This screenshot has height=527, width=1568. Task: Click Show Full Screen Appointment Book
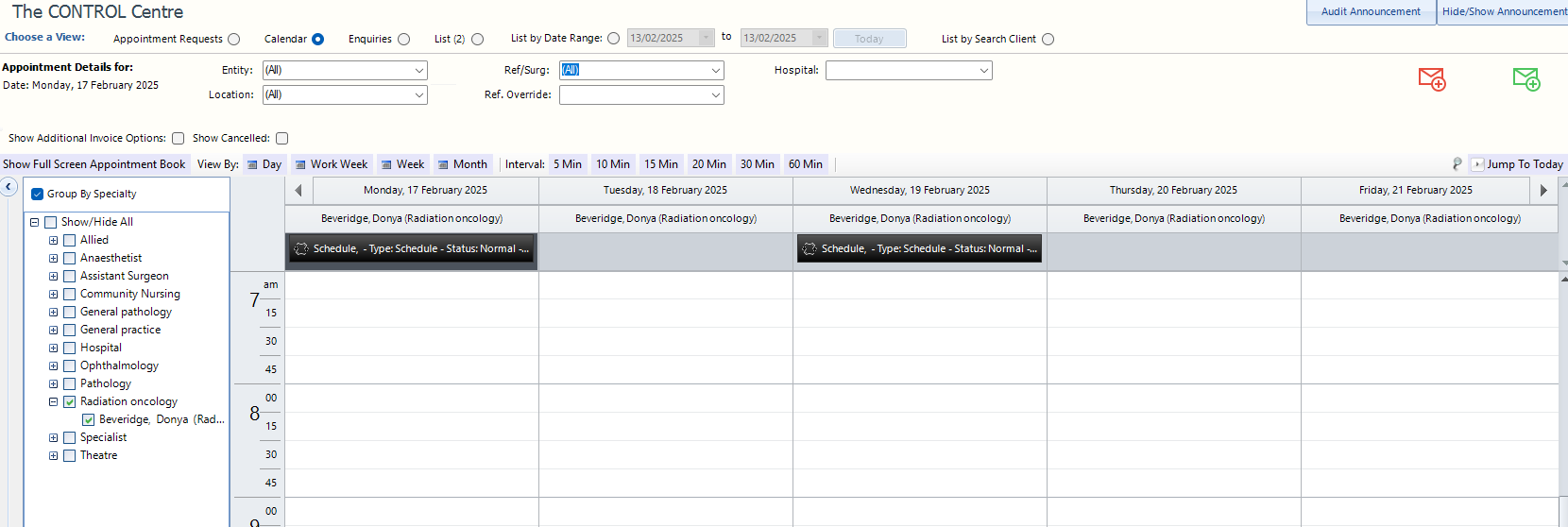coord(94,164)
